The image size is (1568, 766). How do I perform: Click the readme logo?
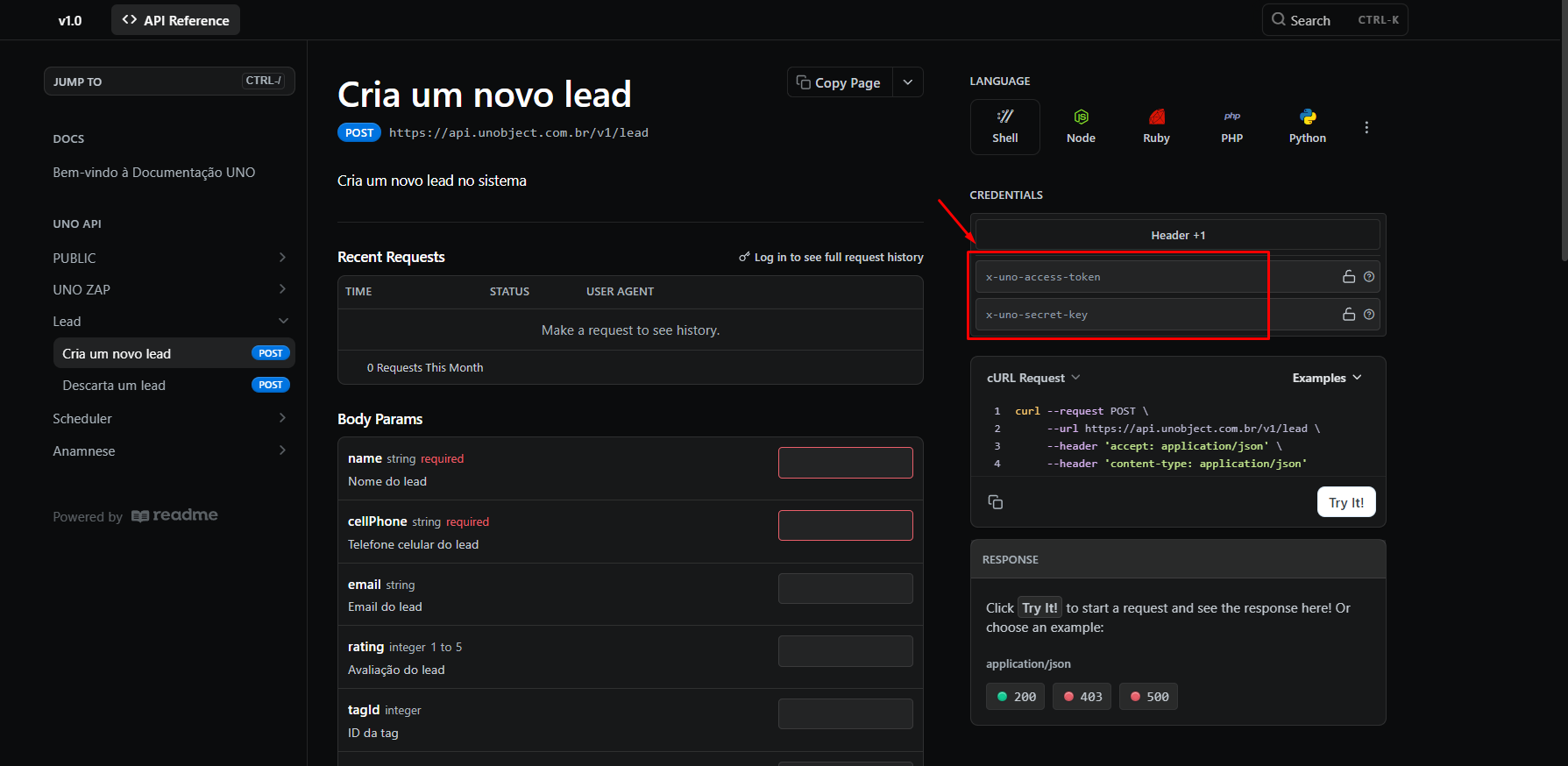(174, 515)
